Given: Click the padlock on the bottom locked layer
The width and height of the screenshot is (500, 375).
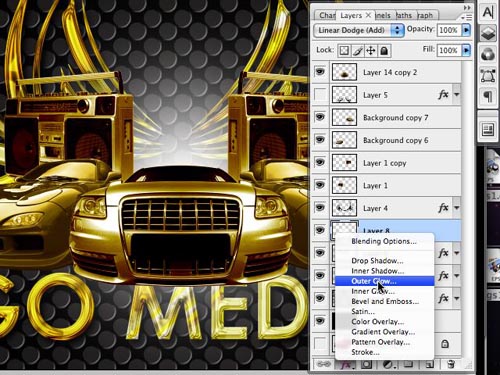Looking at the screenshot, I should (x=445, y=344).
